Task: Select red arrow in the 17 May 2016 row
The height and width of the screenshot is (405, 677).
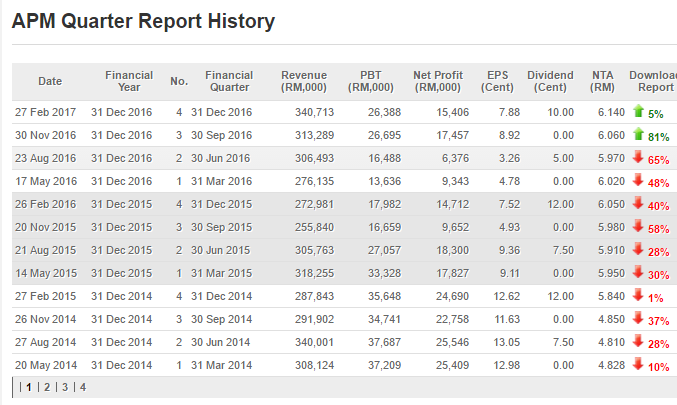Action: click(x=638, y=180)
